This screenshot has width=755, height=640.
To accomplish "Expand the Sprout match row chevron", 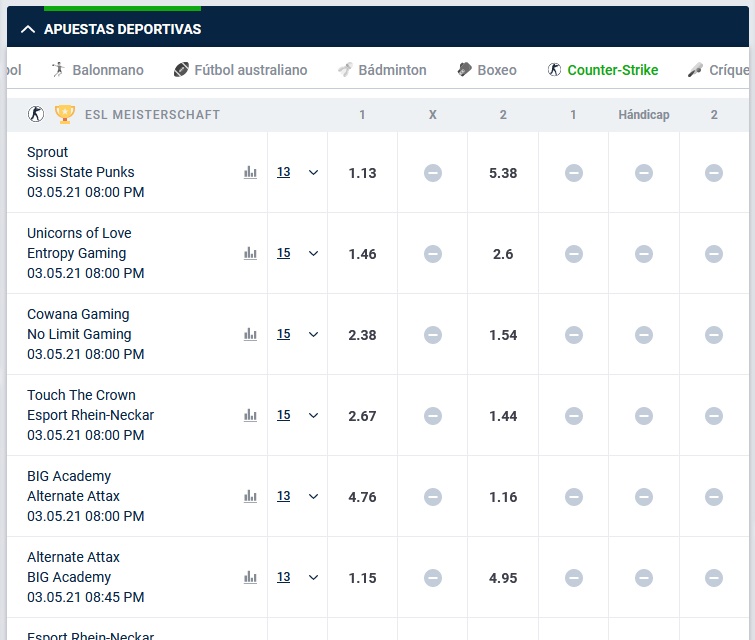I will point(313,172).
